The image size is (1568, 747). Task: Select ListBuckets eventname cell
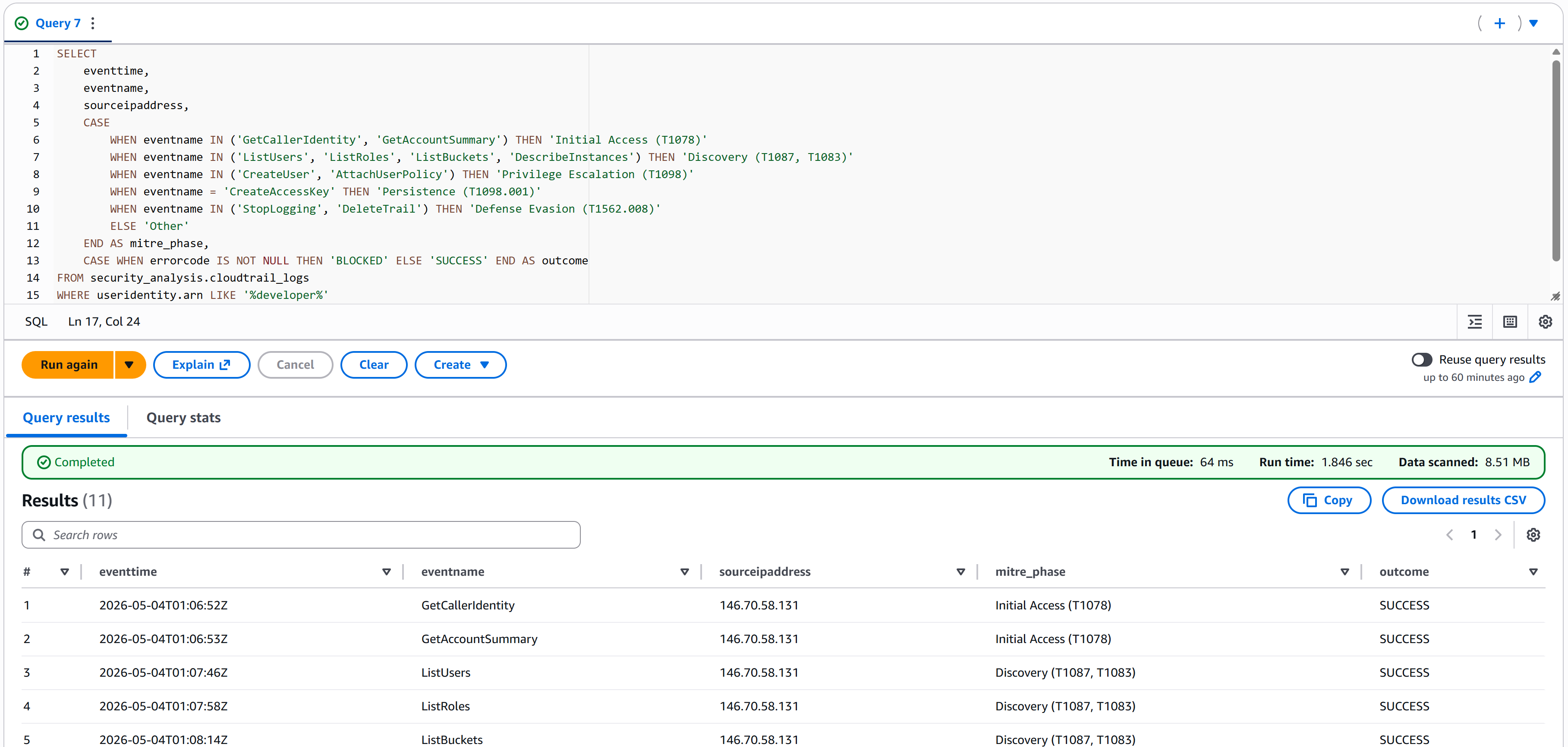pos(452,740)
